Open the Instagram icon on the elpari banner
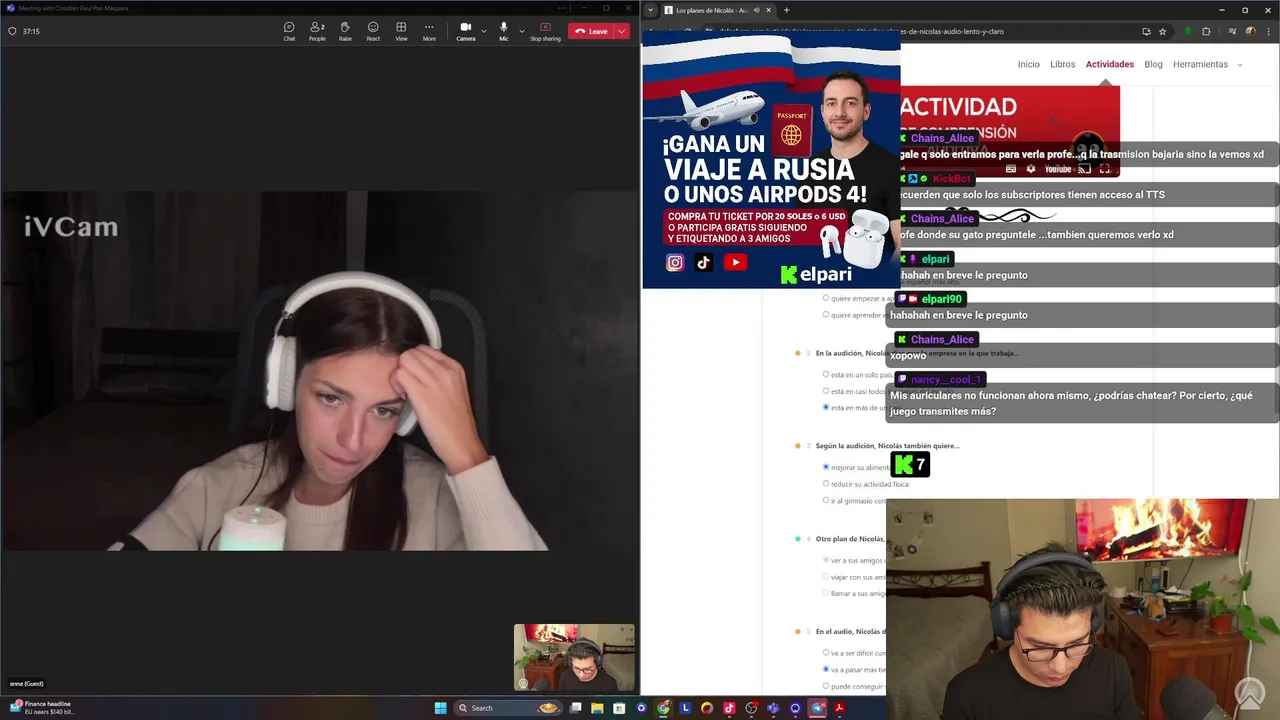This screenshot has width=1280, height=720. 675,263
